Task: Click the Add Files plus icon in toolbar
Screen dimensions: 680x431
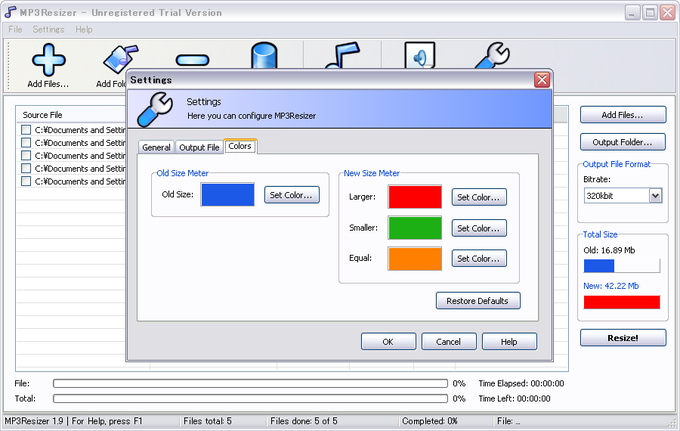Action: pyautogui.click(x=49, y=60)
